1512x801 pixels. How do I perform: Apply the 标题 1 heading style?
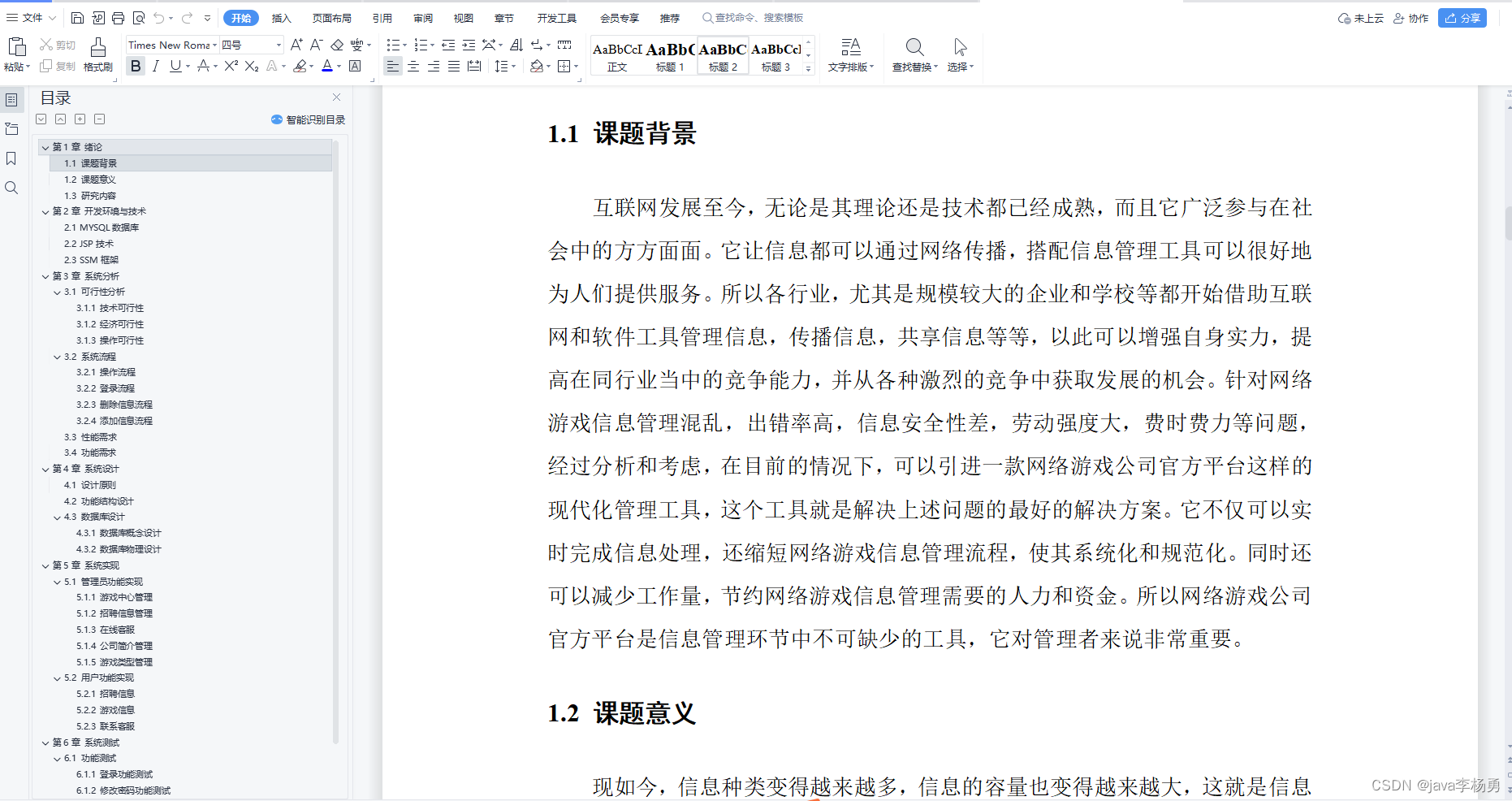[x=670, y=56]
